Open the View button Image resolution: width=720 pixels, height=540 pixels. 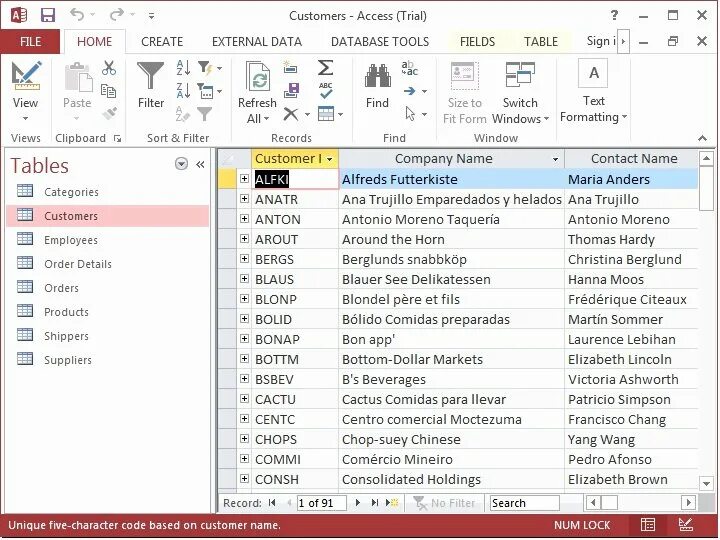pyautogui.click(x=25, y=91)
